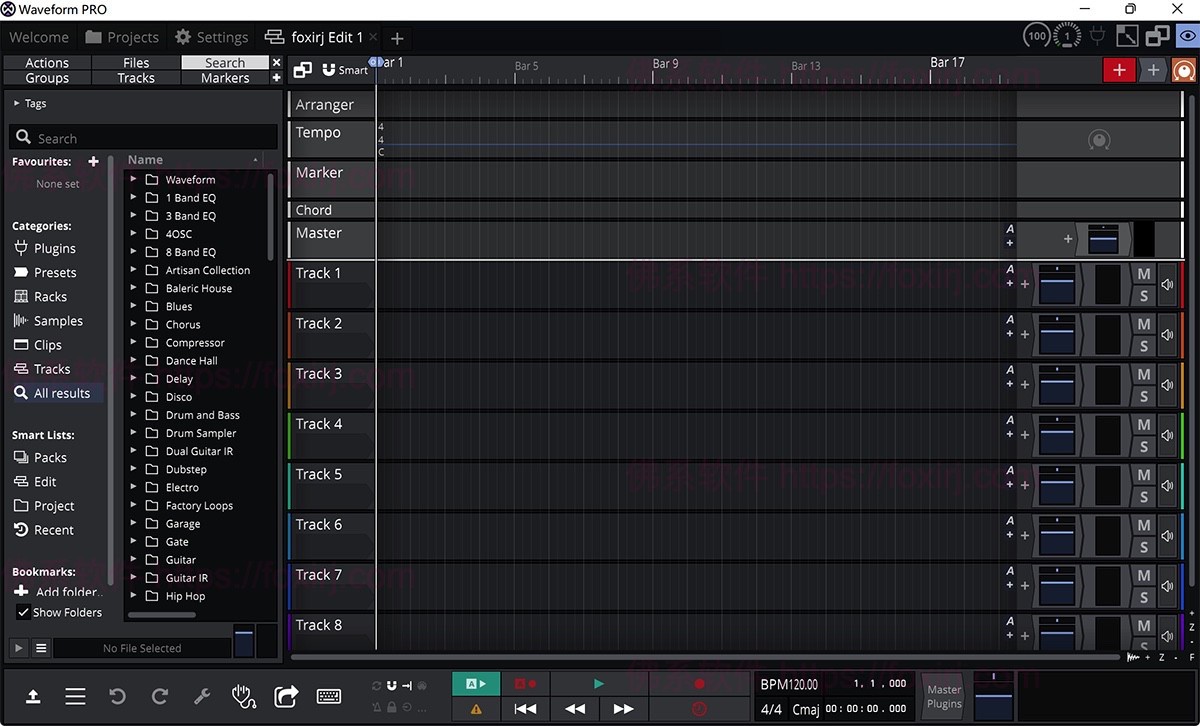
Task: Collapse the Tags section in sidebar
Action: (x=16, y=102)
